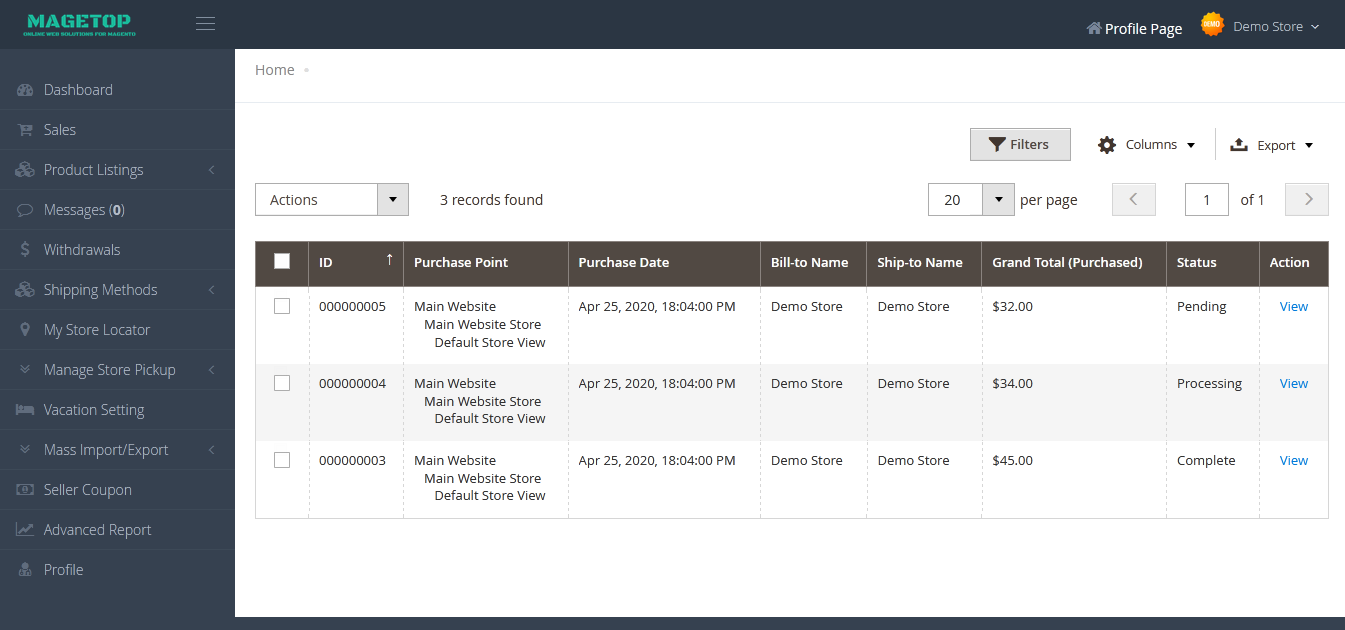Screen dimensions: 1345x630
Task: Open the Export dropdown menu
Action: [1271, 145]
